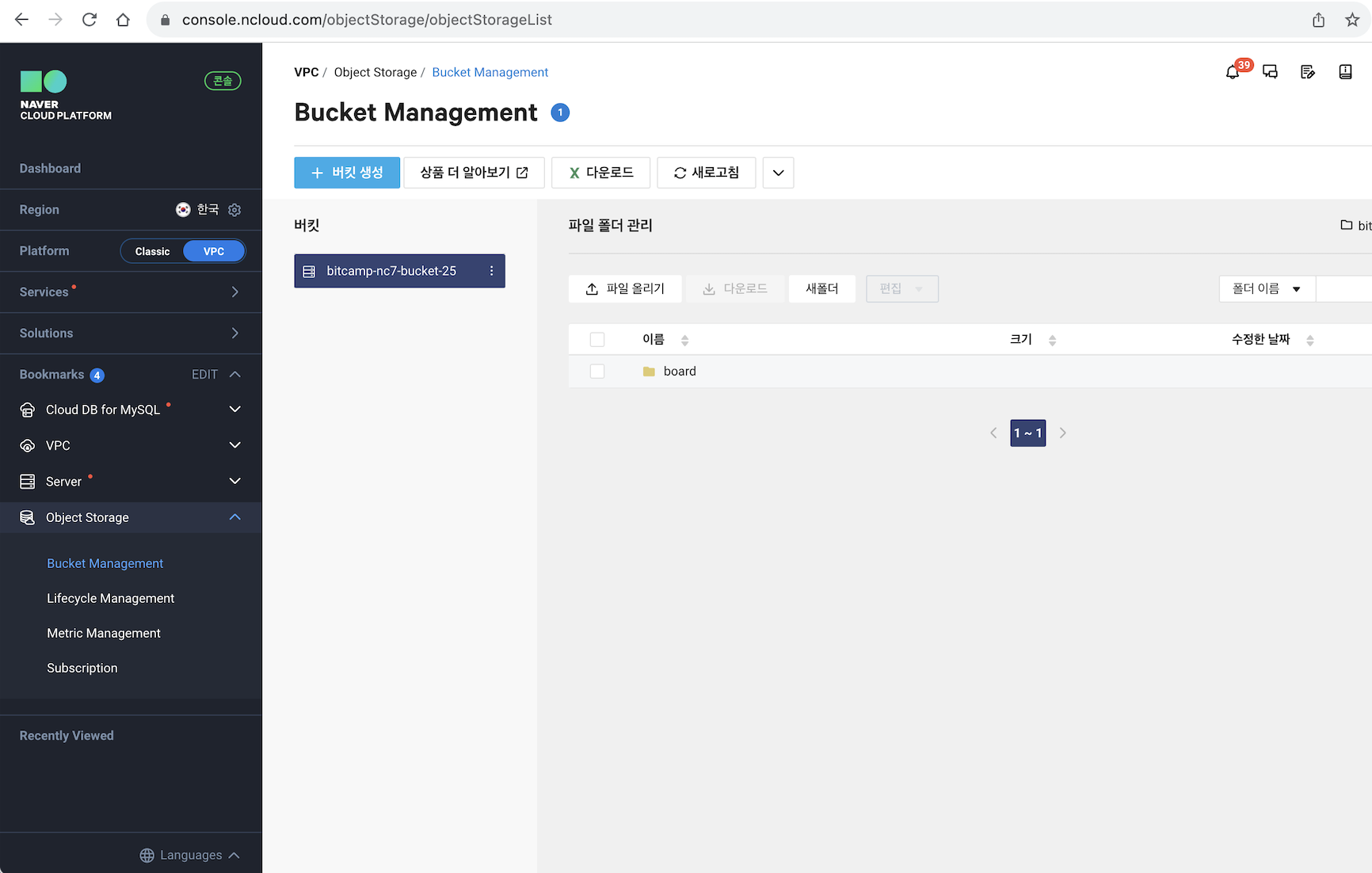The image size is (1372, 873).
Task: Click the 파일 올리기 upload button
Action: [625, 289]
